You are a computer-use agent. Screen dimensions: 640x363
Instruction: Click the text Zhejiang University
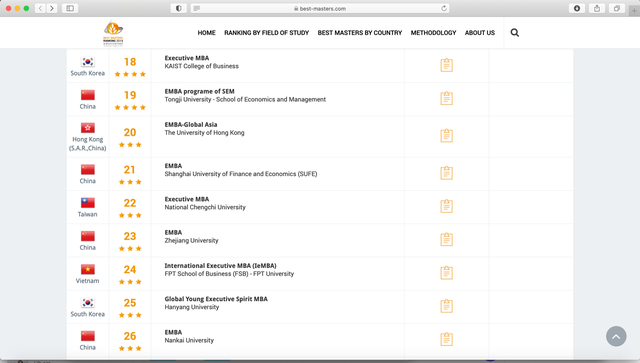click(191, 241)
